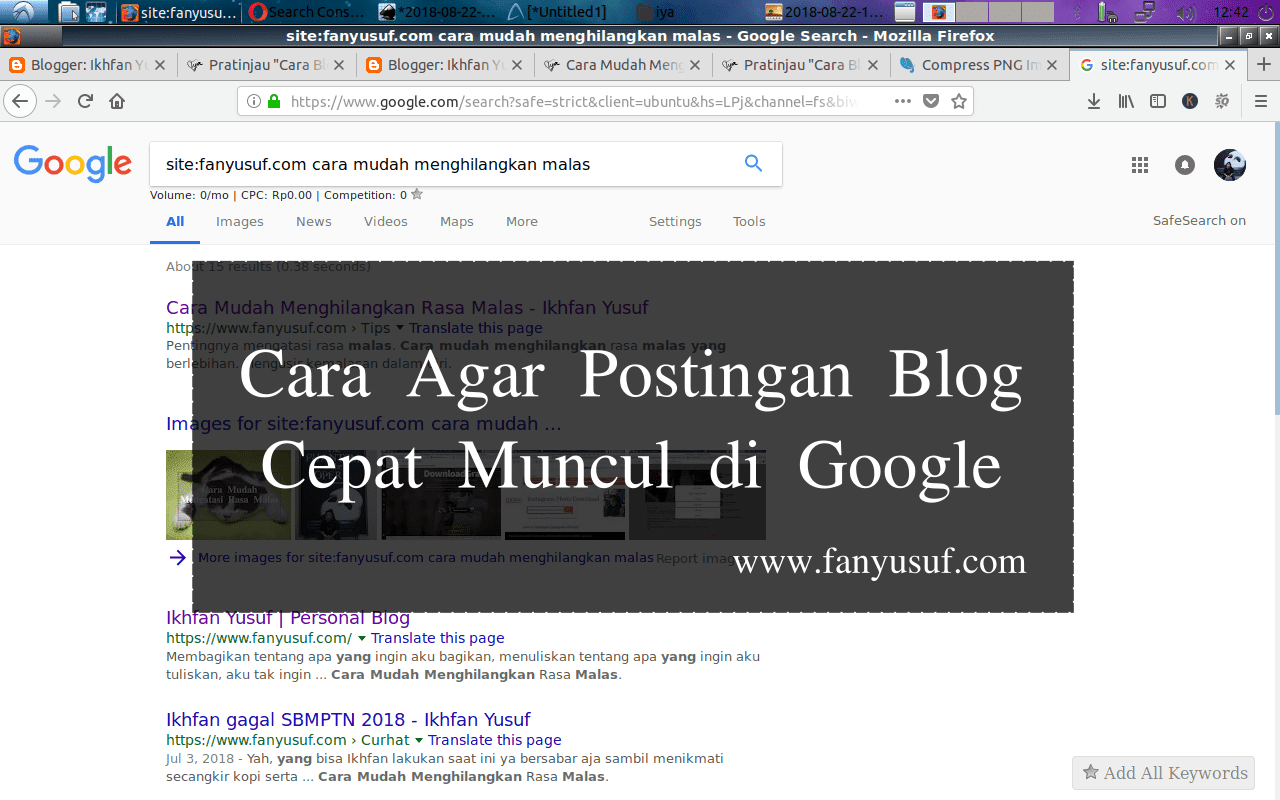Click the page vertical scrollbar thumb

[1275, 270]
